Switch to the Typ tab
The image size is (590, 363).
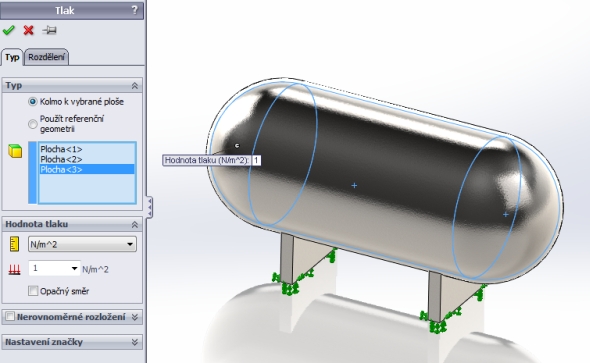pos(12,57)
